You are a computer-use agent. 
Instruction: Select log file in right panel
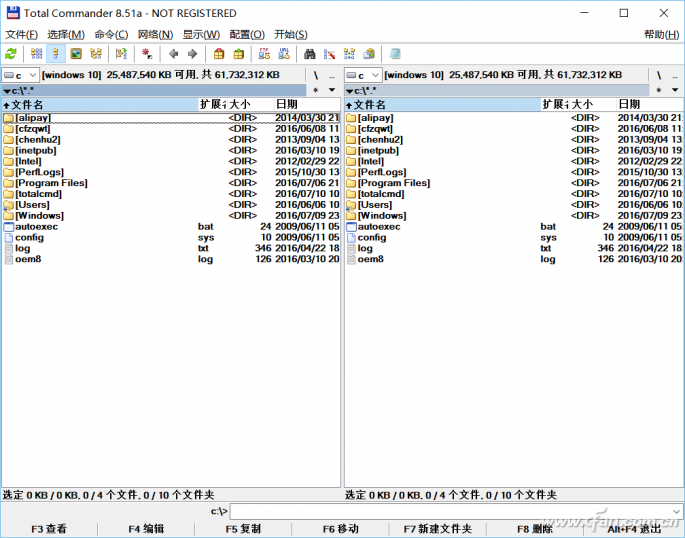point(514,248)
